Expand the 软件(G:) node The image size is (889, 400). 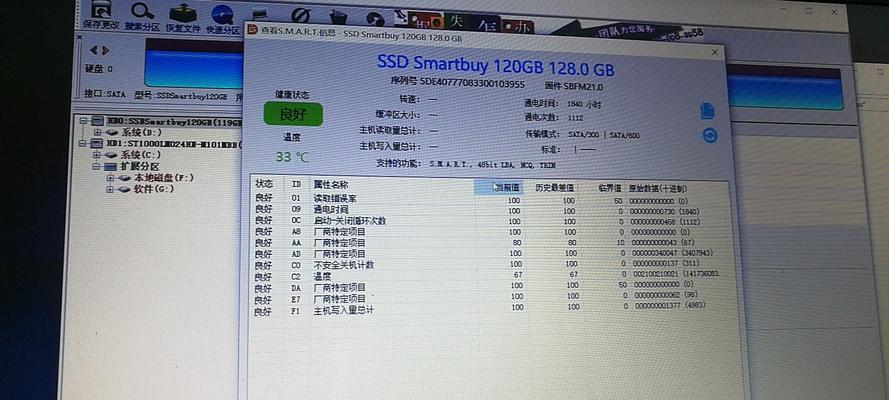[109, 189]
